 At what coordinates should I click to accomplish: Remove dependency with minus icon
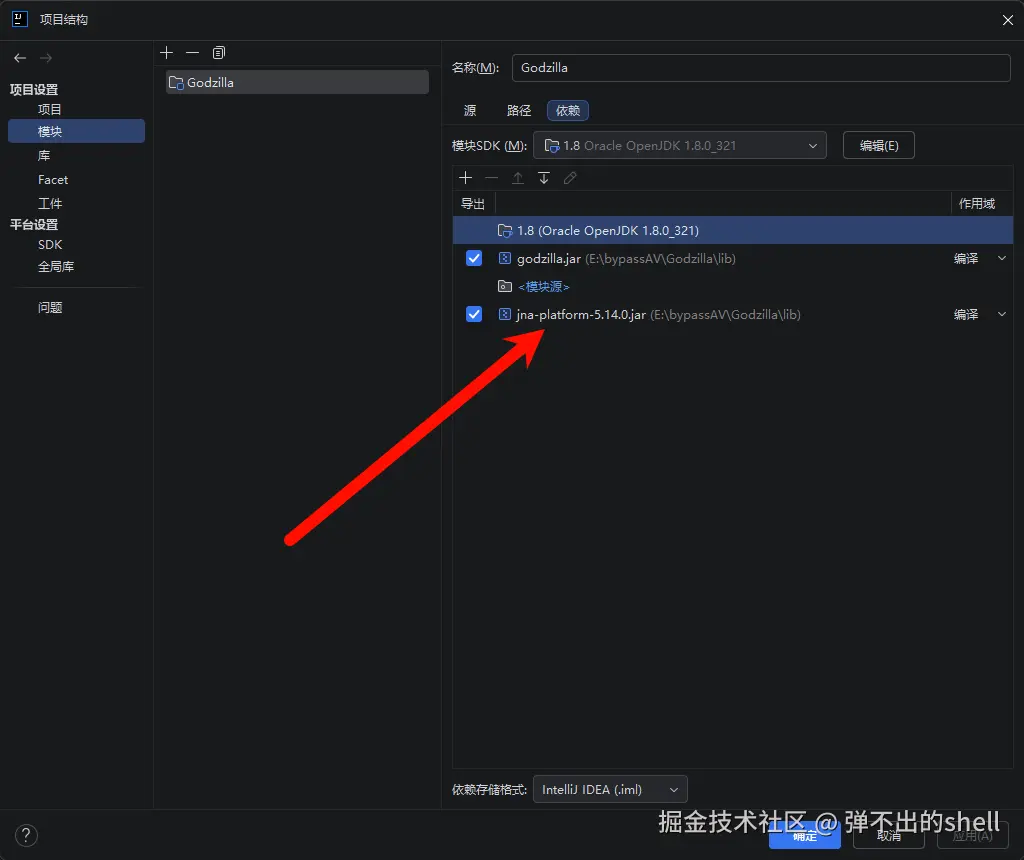pos(491,178)
